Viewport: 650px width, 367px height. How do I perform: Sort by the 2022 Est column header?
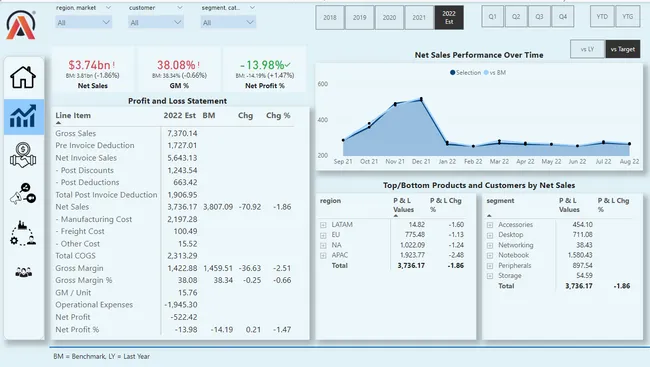tap(179, 115)
